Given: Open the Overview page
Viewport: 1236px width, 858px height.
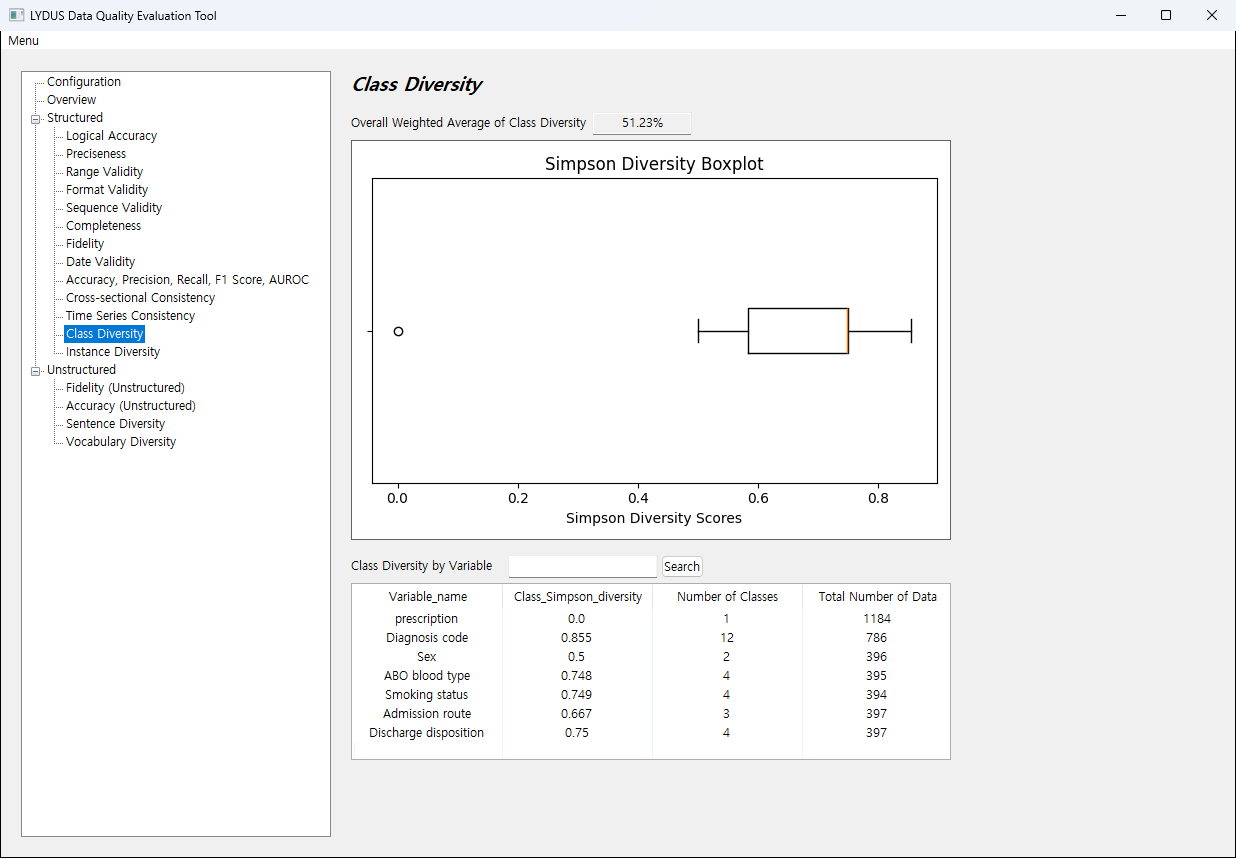Looking at the screenshot, I should pos(72,100).
